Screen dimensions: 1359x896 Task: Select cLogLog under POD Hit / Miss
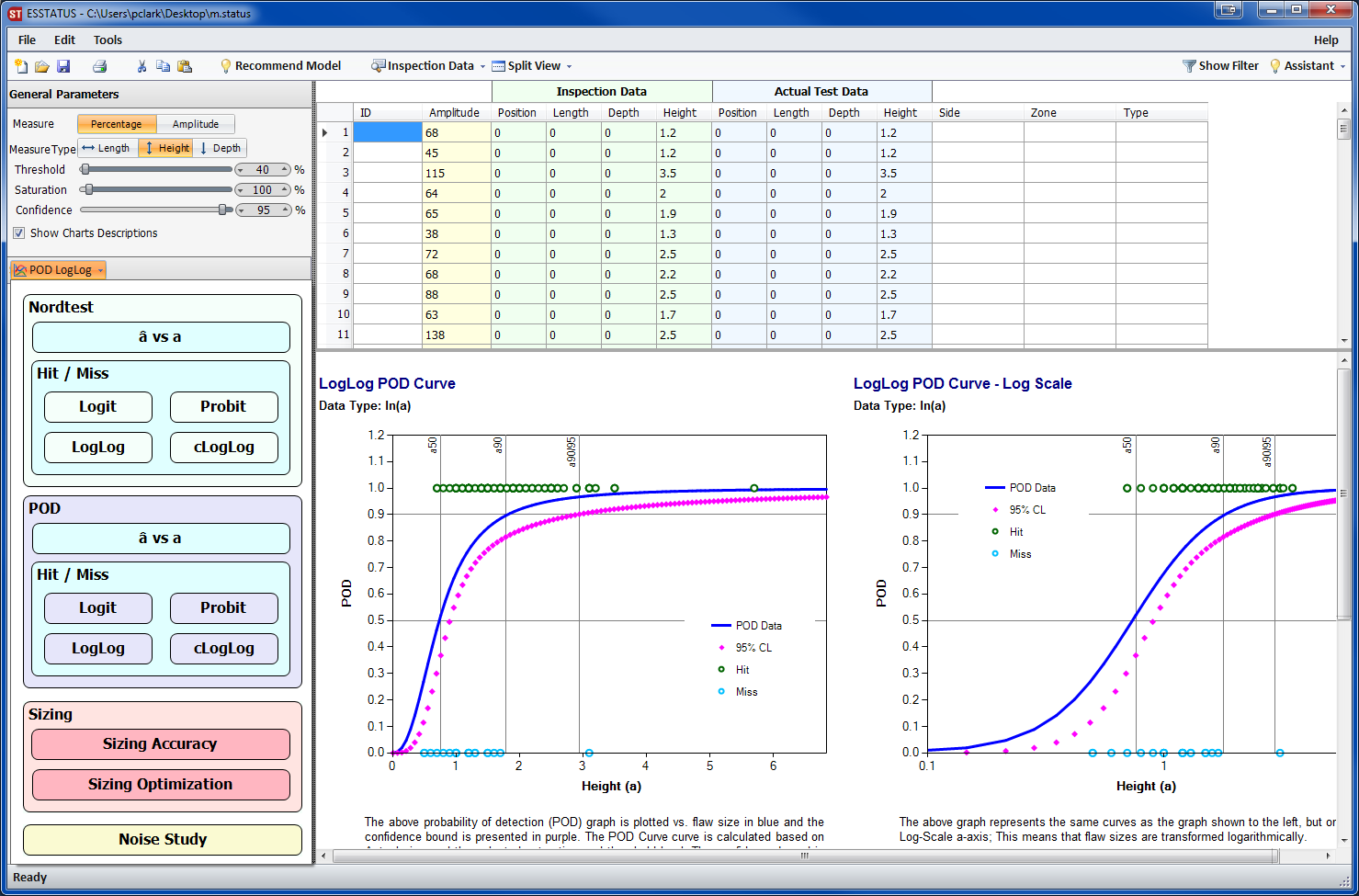[224, 649]
